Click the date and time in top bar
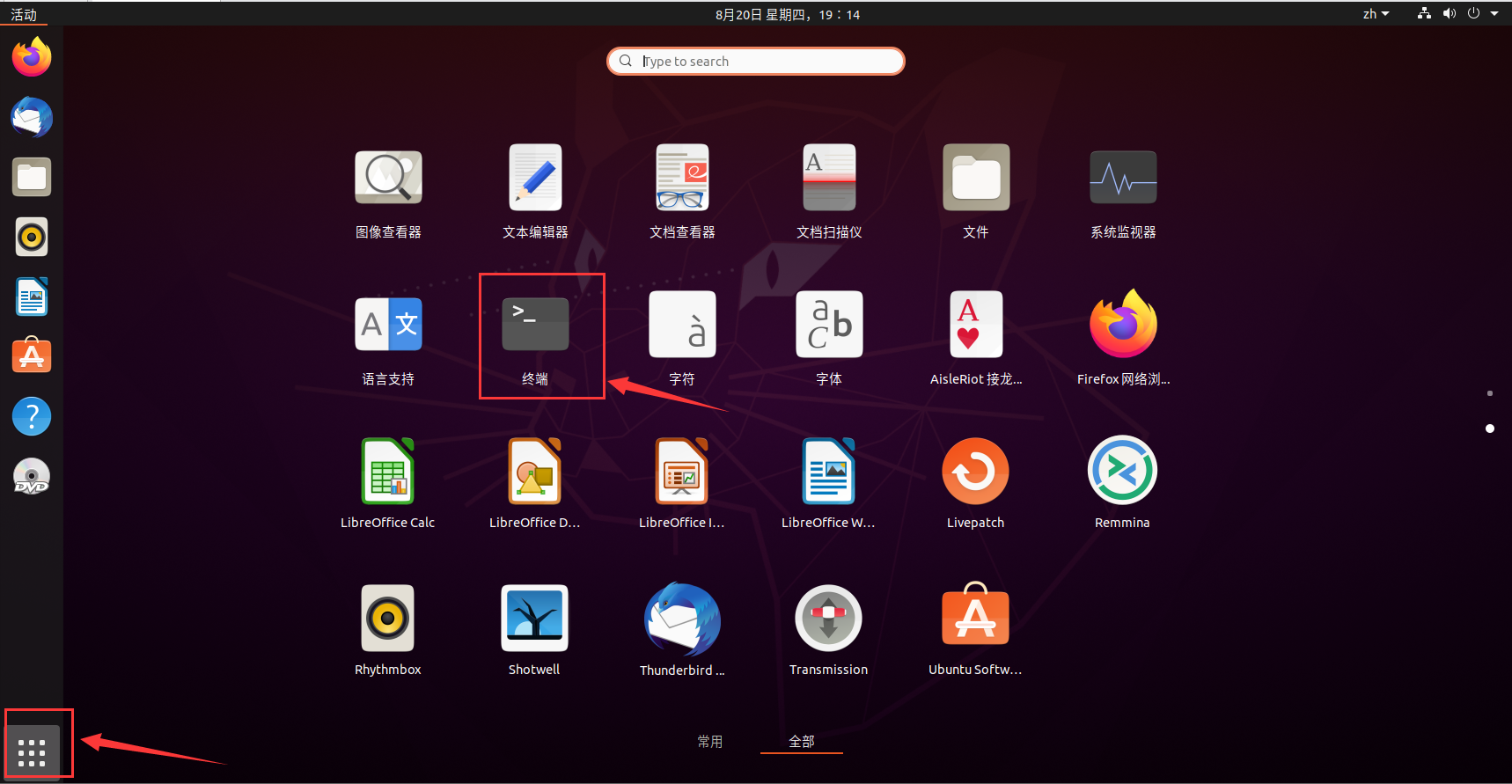This screenshot has height=784, width=1512. click(x=788, y=14)
